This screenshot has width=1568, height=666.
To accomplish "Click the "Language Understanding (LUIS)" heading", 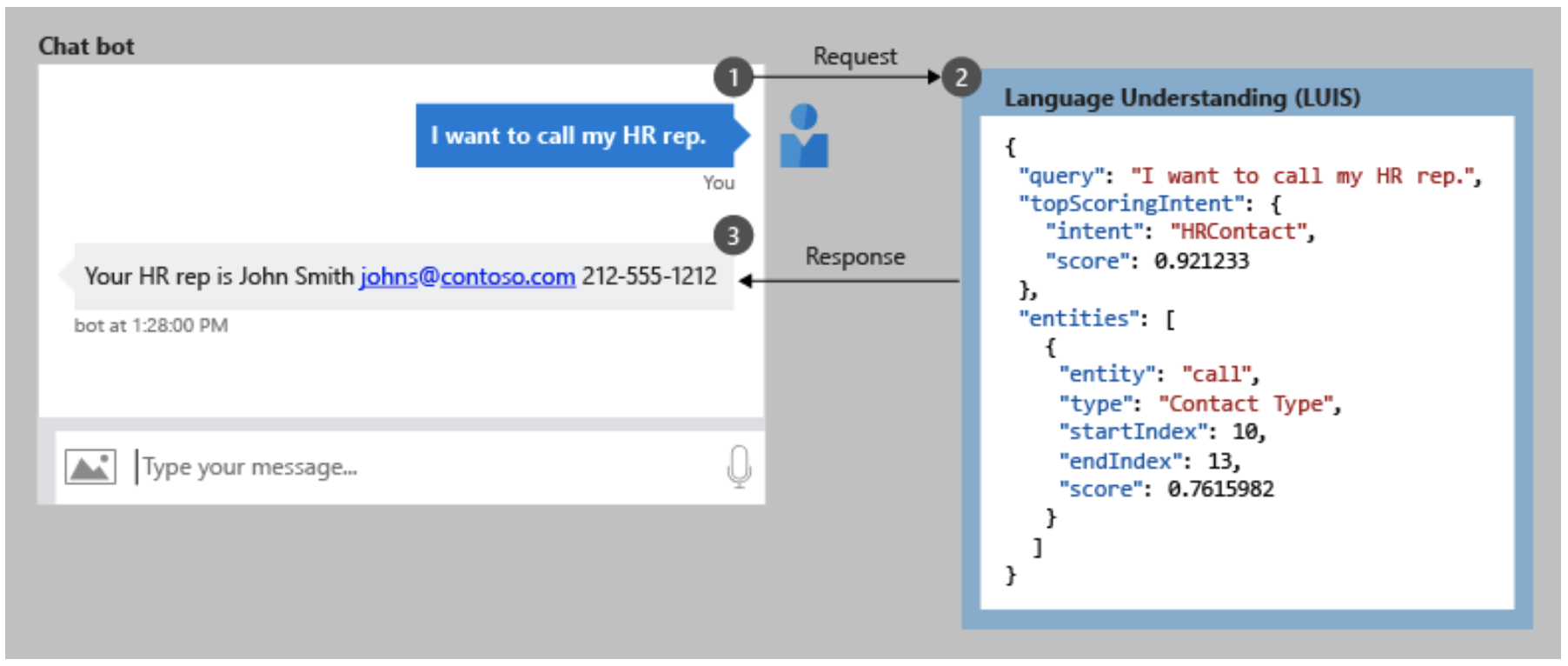I will click(1182, 98).
